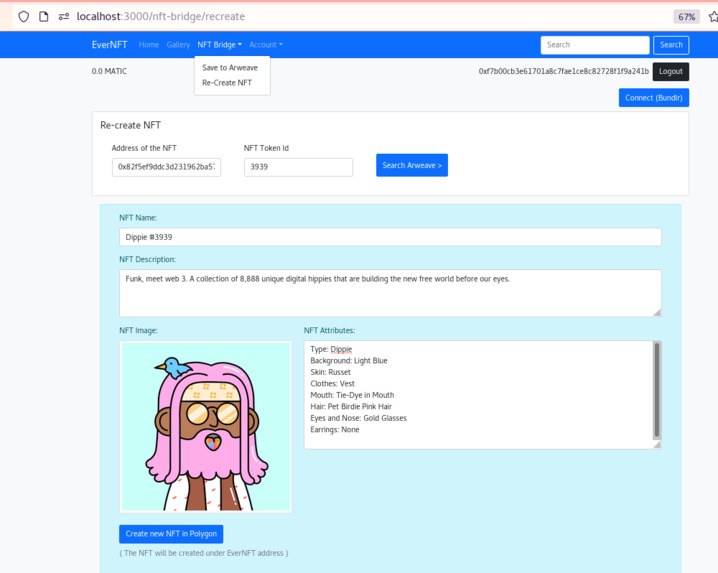Click the navbar Search button
The width and height of the screenshot is (718, 573).
click(x=671, y=45)
